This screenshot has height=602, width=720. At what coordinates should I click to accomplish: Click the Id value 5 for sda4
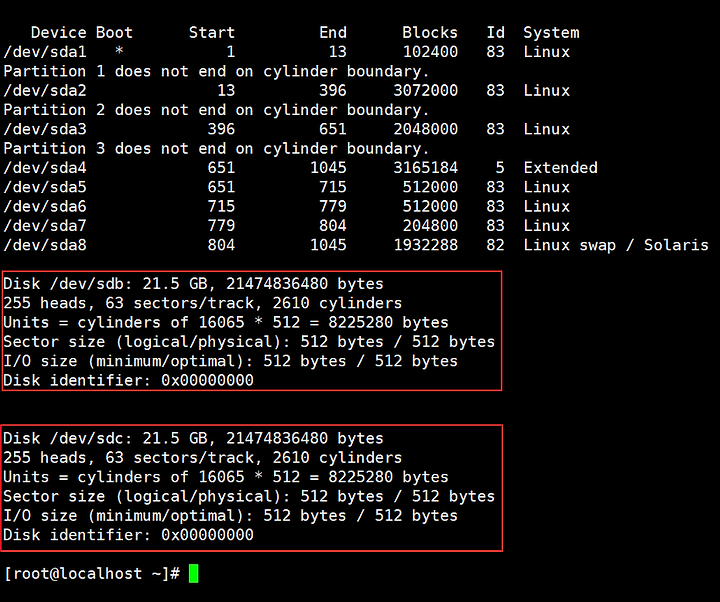click(500, 168)
